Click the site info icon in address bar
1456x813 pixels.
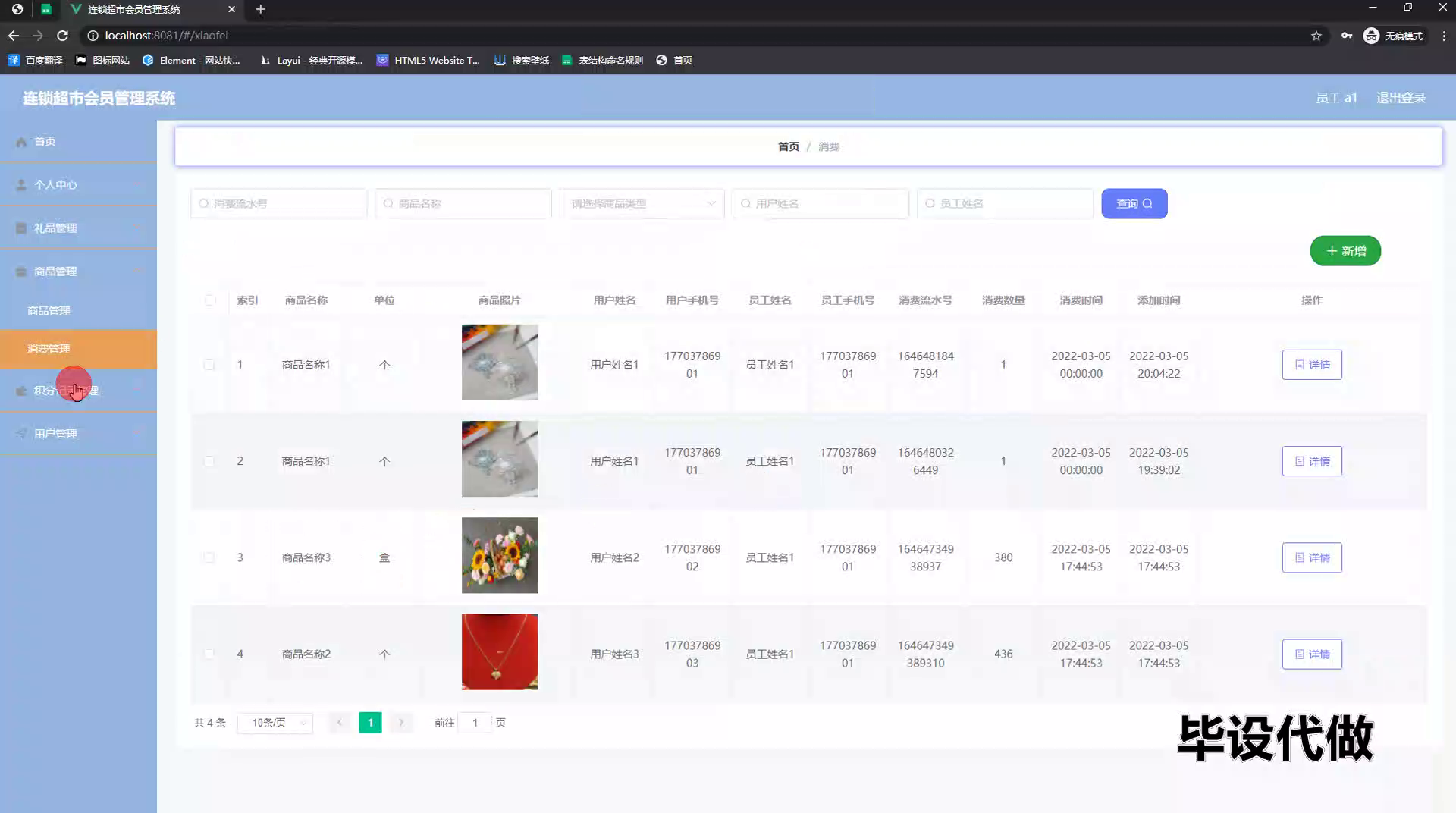click(93, 36)
